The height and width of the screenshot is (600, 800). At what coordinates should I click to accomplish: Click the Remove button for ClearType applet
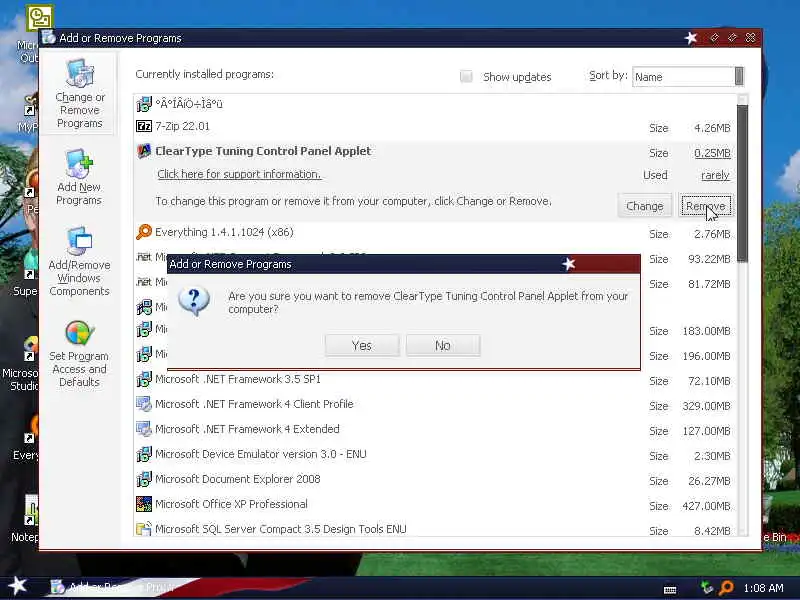pos(706,206)
